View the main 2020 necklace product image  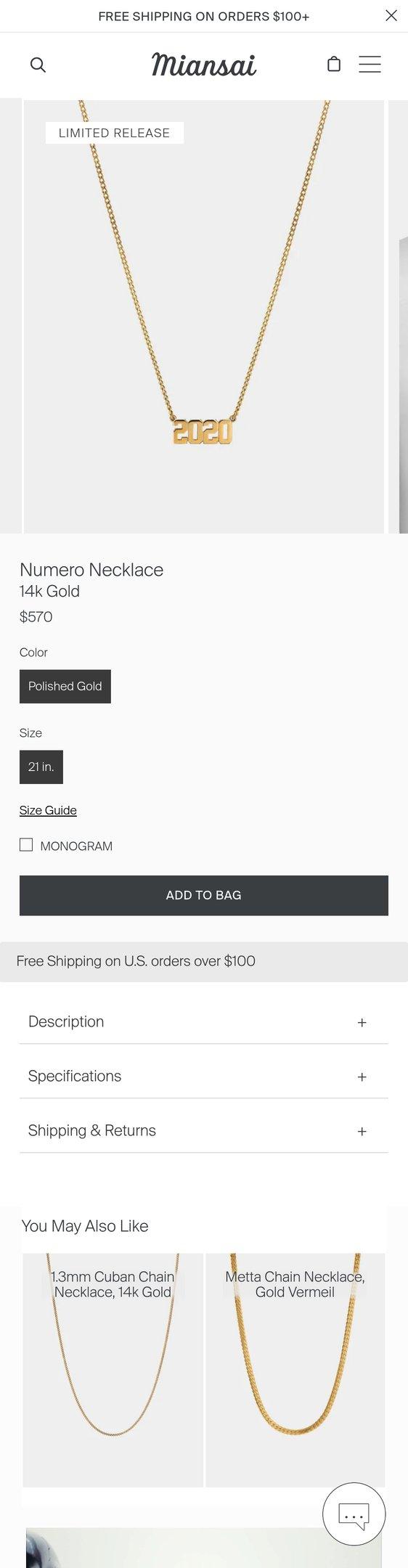[x=204, y=317]
